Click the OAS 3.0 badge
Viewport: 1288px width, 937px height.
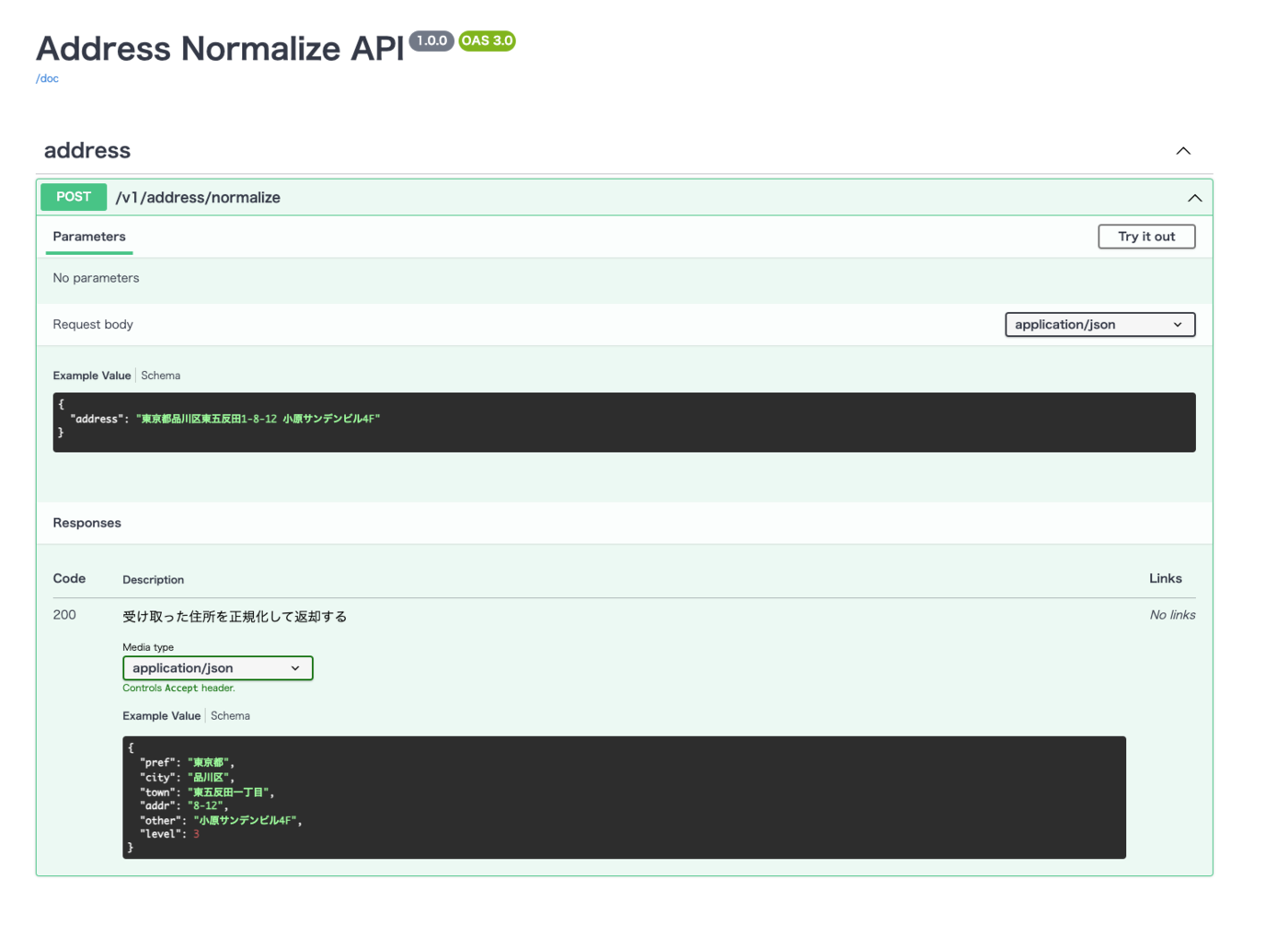coord(487,40)
